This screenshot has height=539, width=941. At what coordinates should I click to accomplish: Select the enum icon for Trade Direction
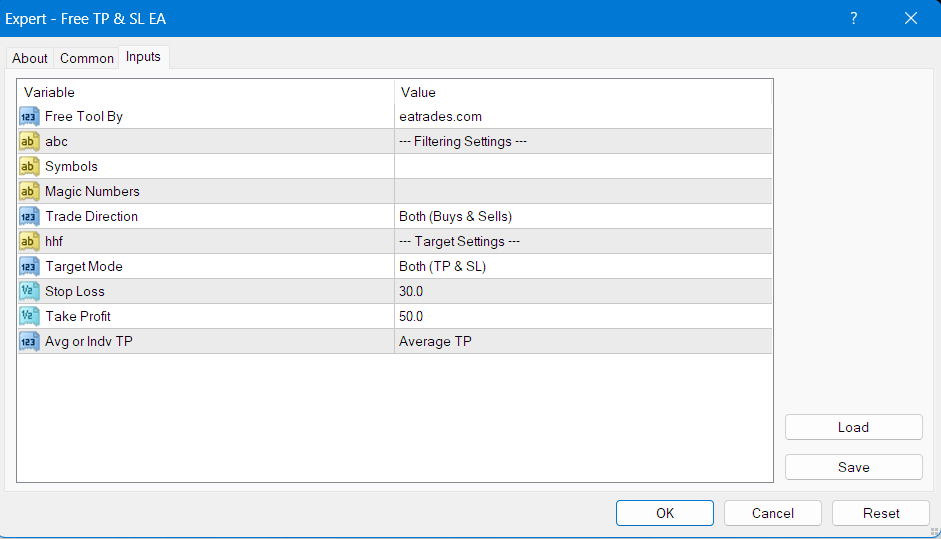pos(29,217)
